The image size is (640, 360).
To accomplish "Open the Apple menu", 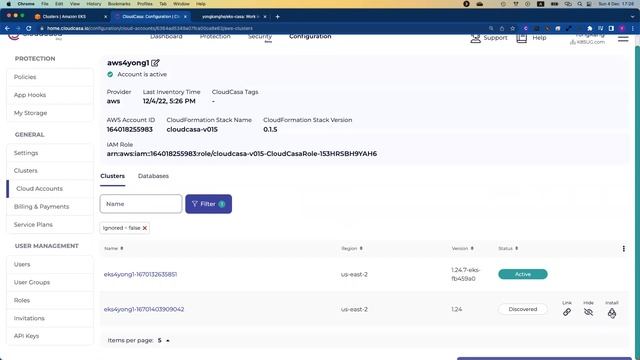I will tap(8, 4).
